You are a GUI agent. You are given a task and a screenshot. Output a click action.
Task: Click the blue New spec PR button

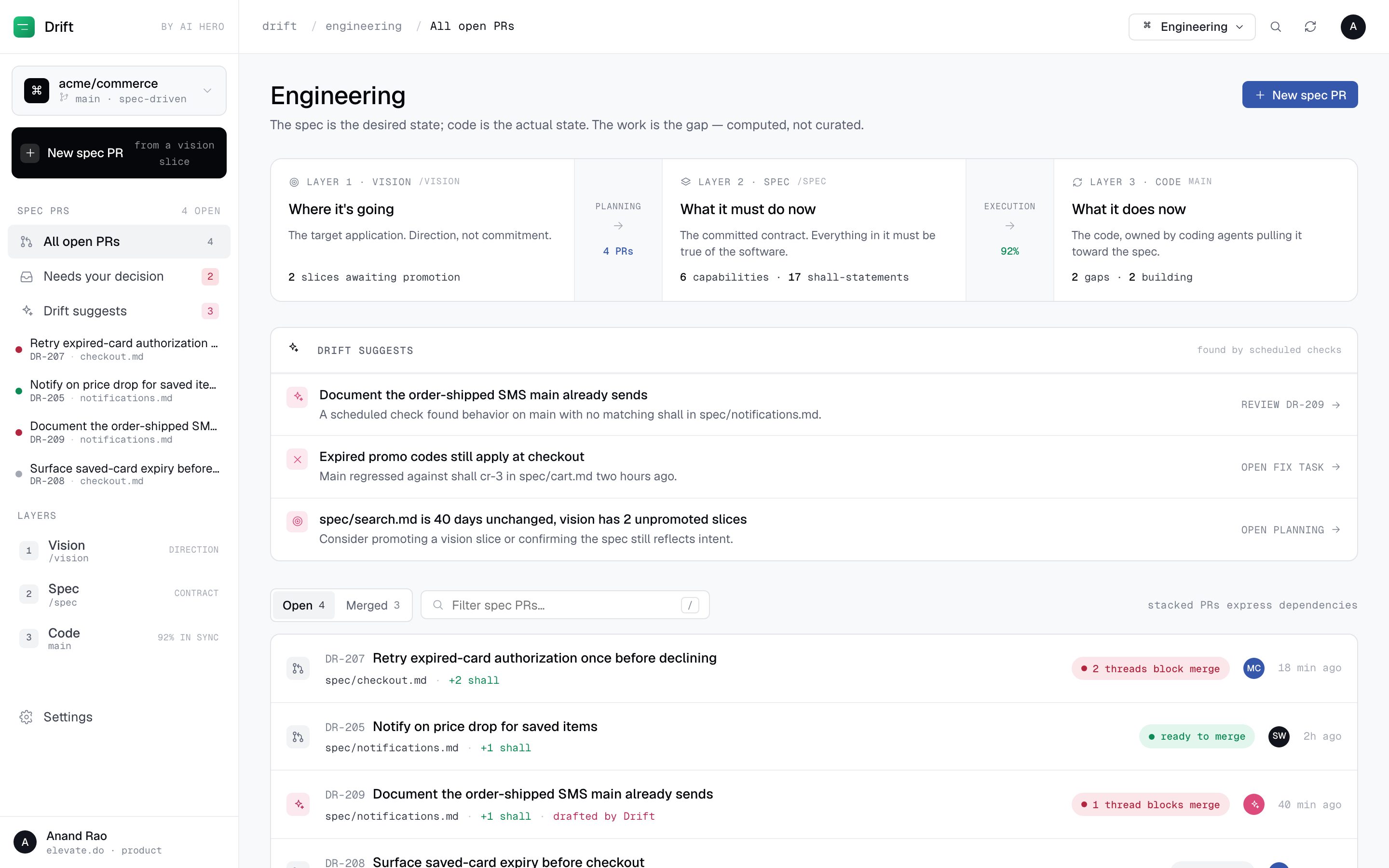(x=1299, y=95)
